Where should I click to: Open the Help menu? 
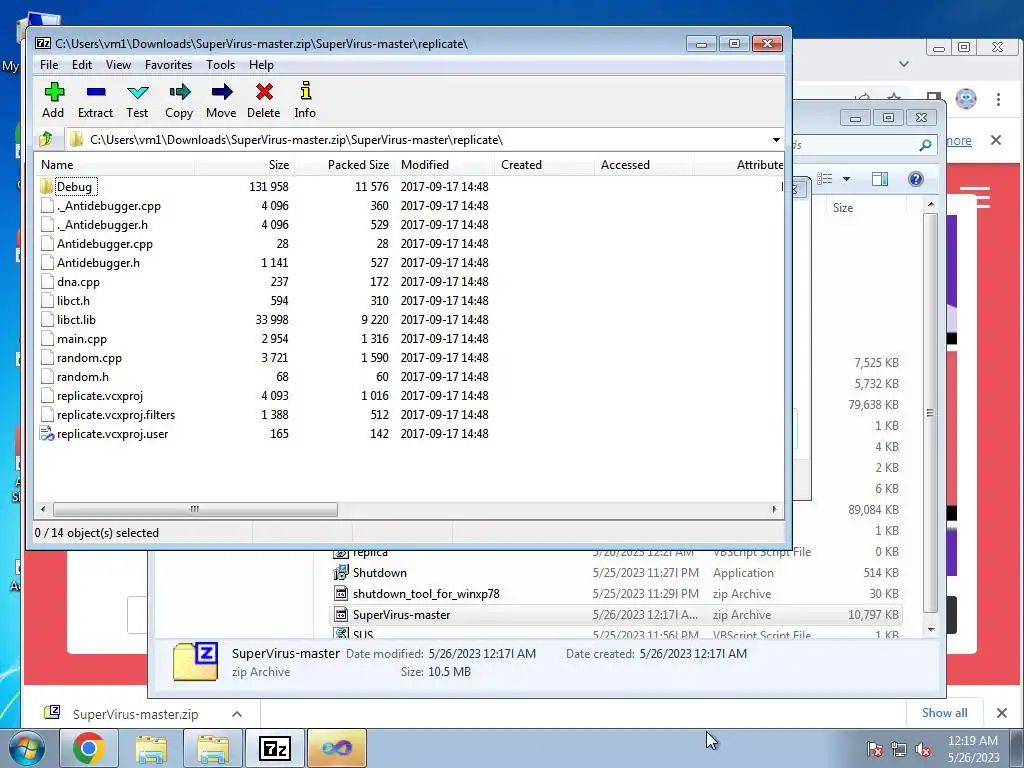coord(261,65)
